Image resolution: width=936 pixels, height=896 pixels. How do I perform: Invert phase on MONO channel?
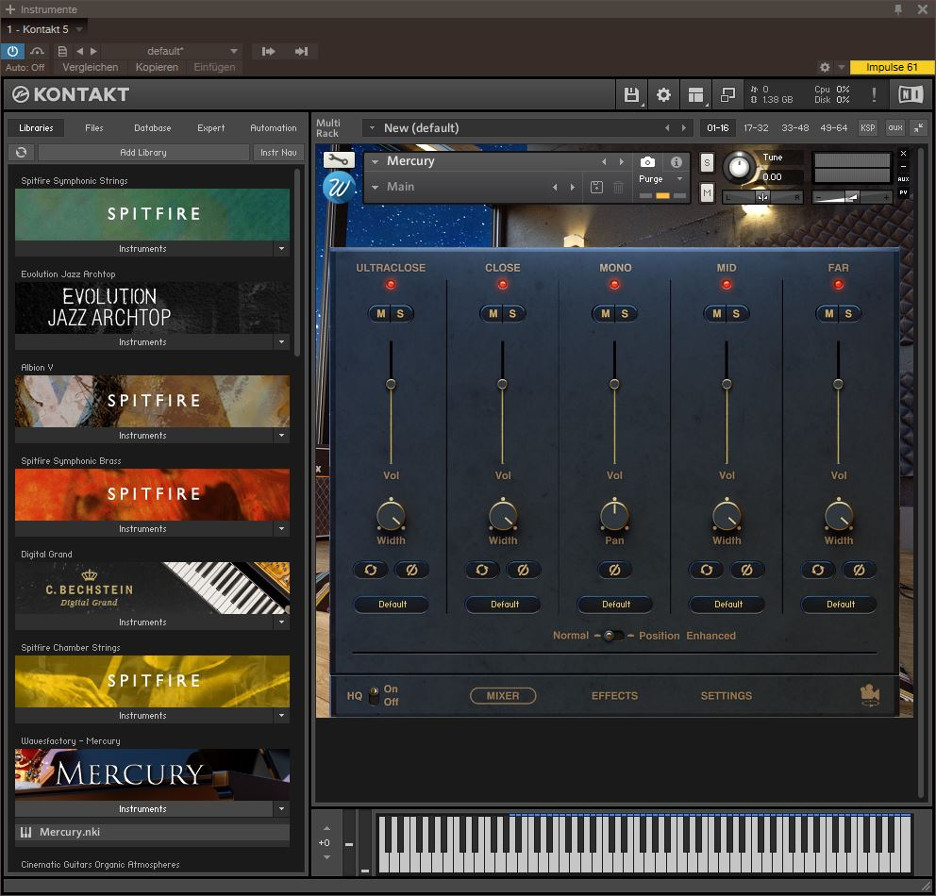614,570
